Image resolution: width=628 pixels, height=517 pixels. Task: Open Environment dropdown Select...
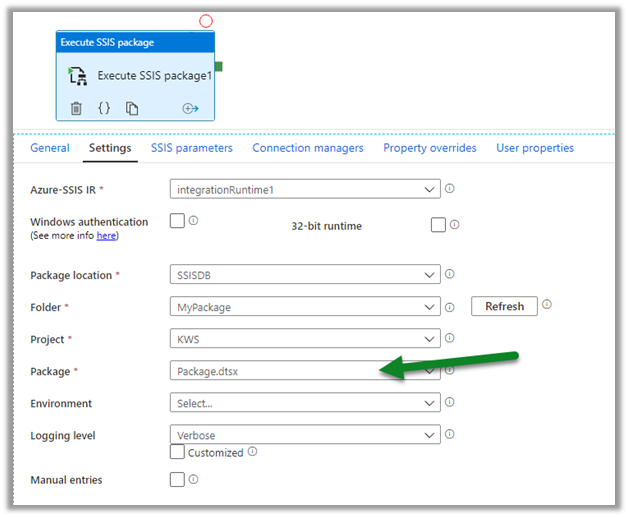[x=305, y=402]
